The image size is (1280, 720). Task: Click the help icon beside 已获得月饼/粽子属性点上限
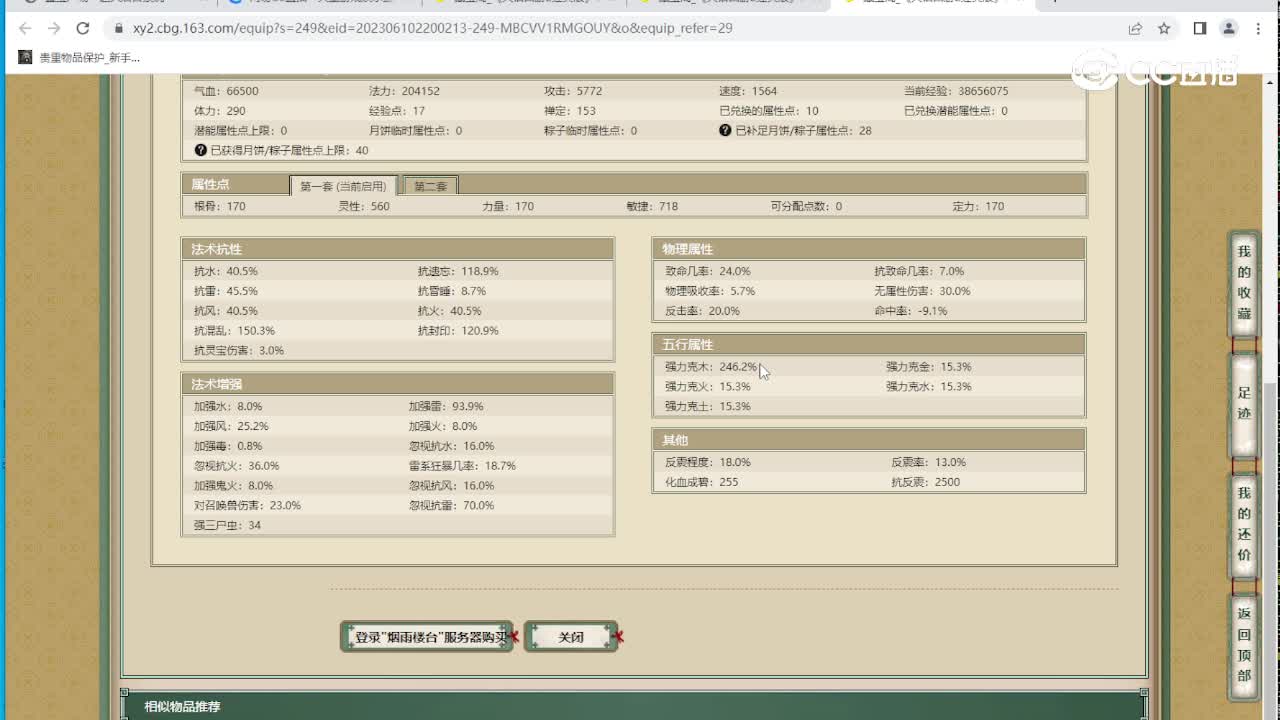coord(201,150)
